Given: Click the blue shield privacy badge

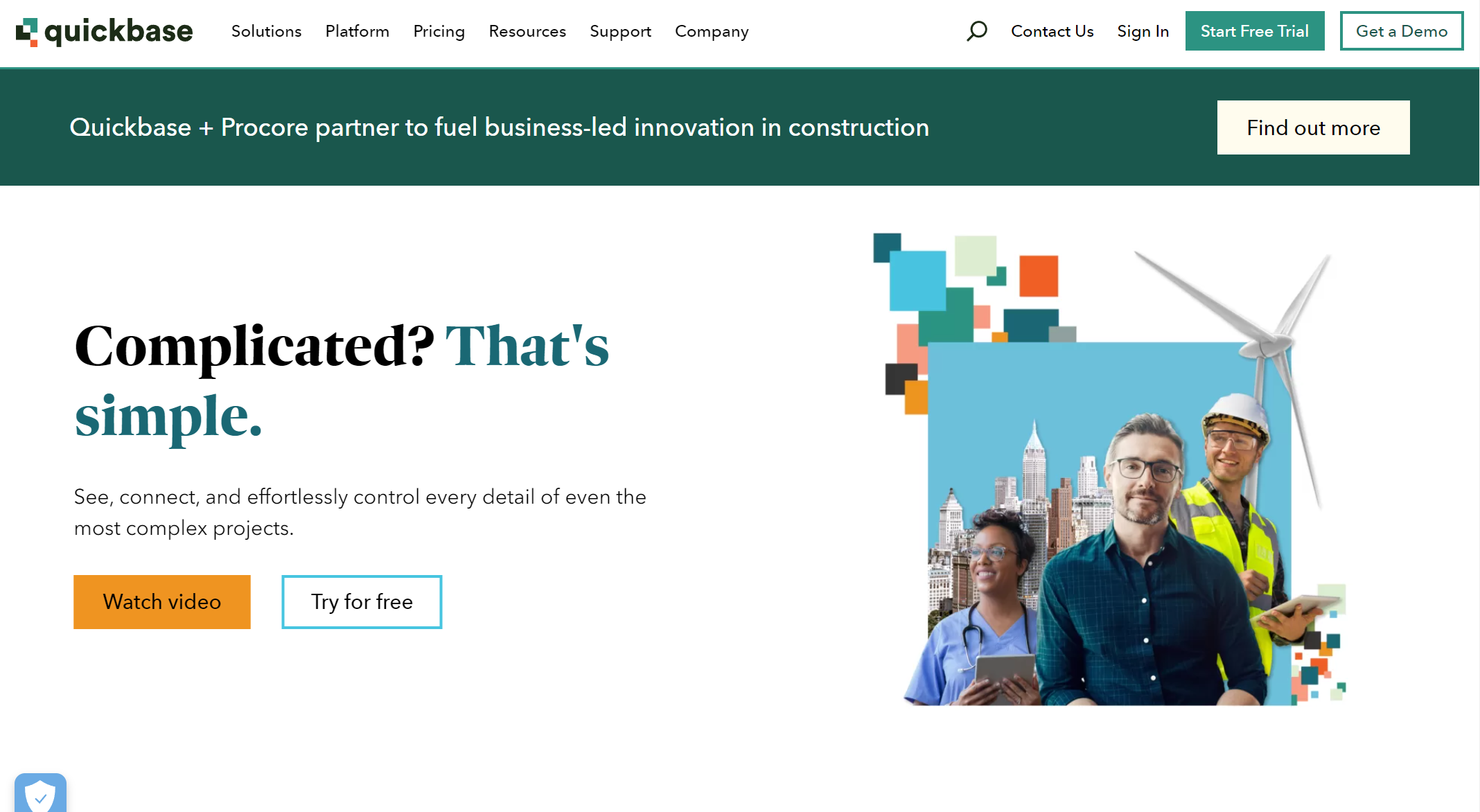Looking at the screenshot, I should (40, 794).
